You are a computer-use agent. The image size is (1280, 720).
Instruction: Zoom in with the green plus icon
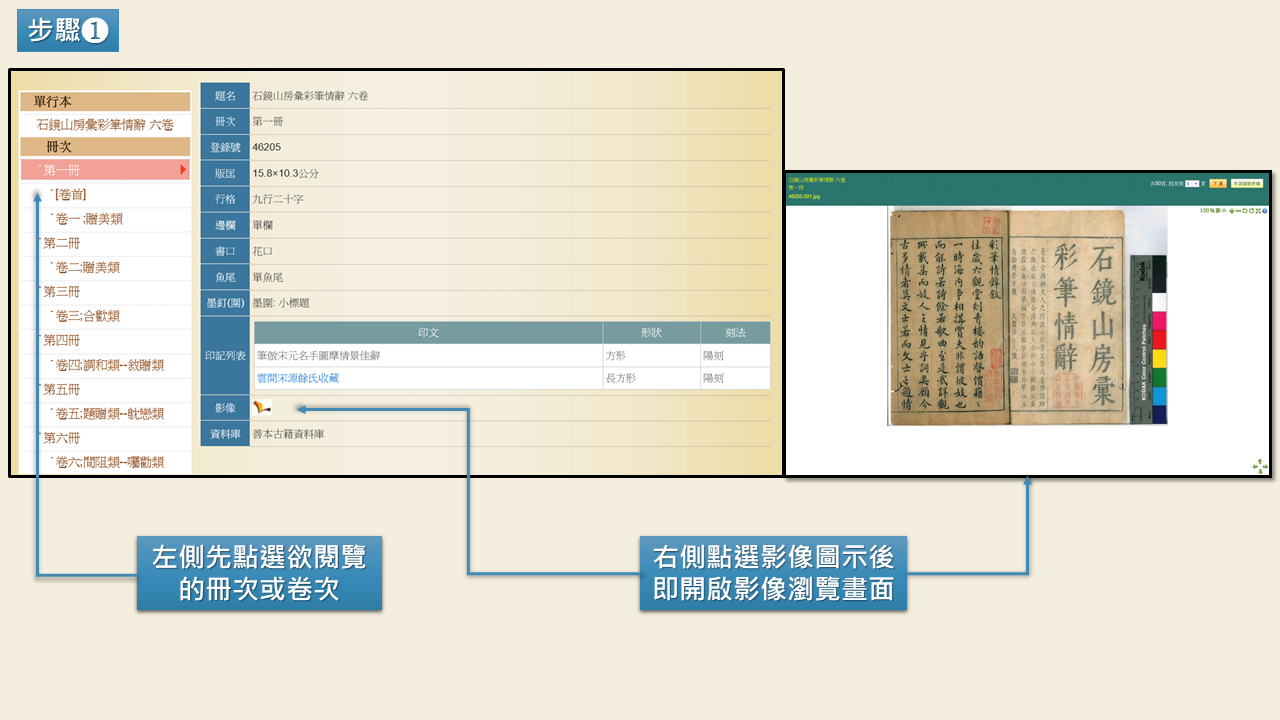pos(1231,211)
